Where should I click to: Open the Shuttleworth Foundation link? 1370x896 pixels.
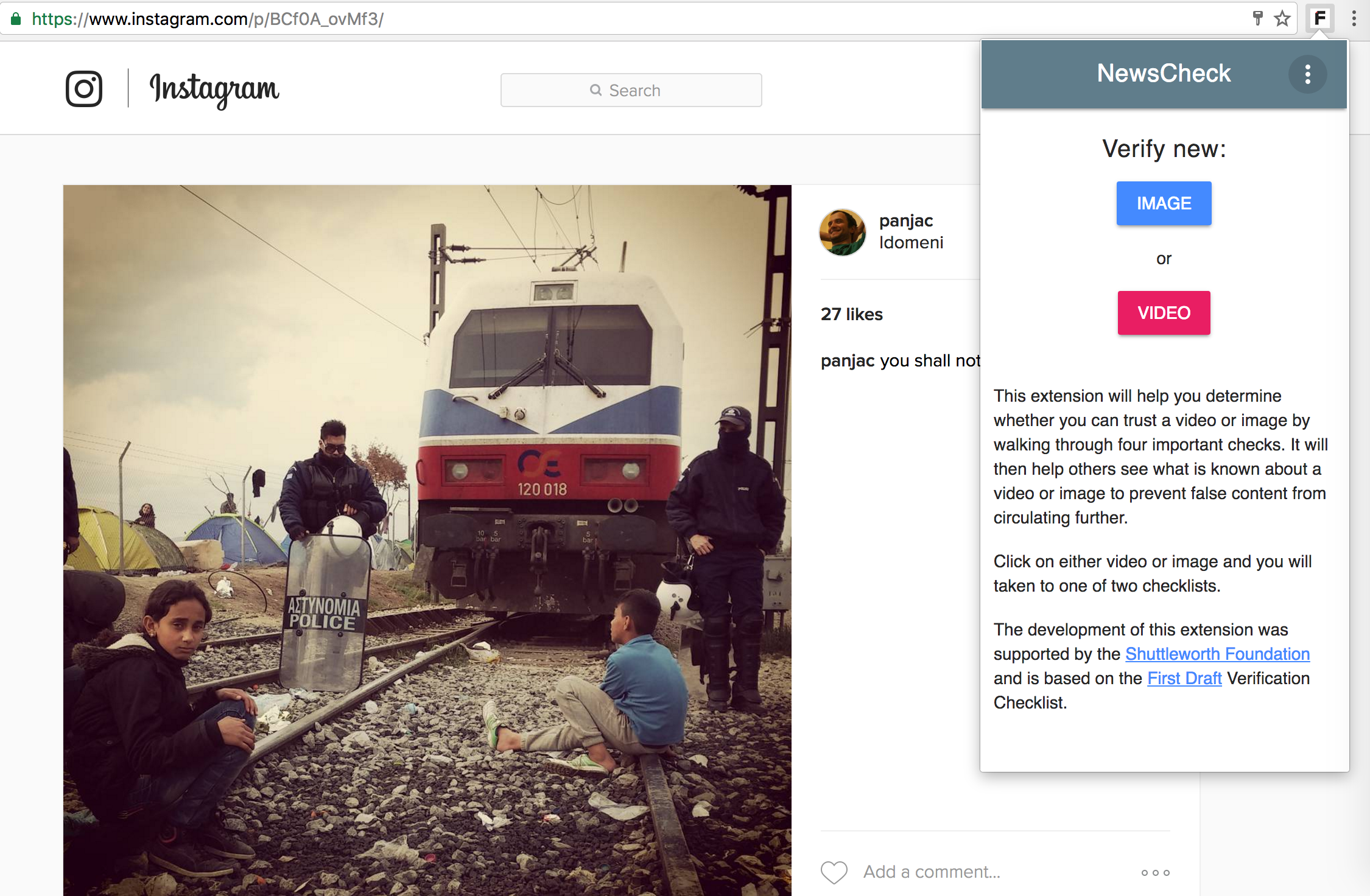point(1217,654)
